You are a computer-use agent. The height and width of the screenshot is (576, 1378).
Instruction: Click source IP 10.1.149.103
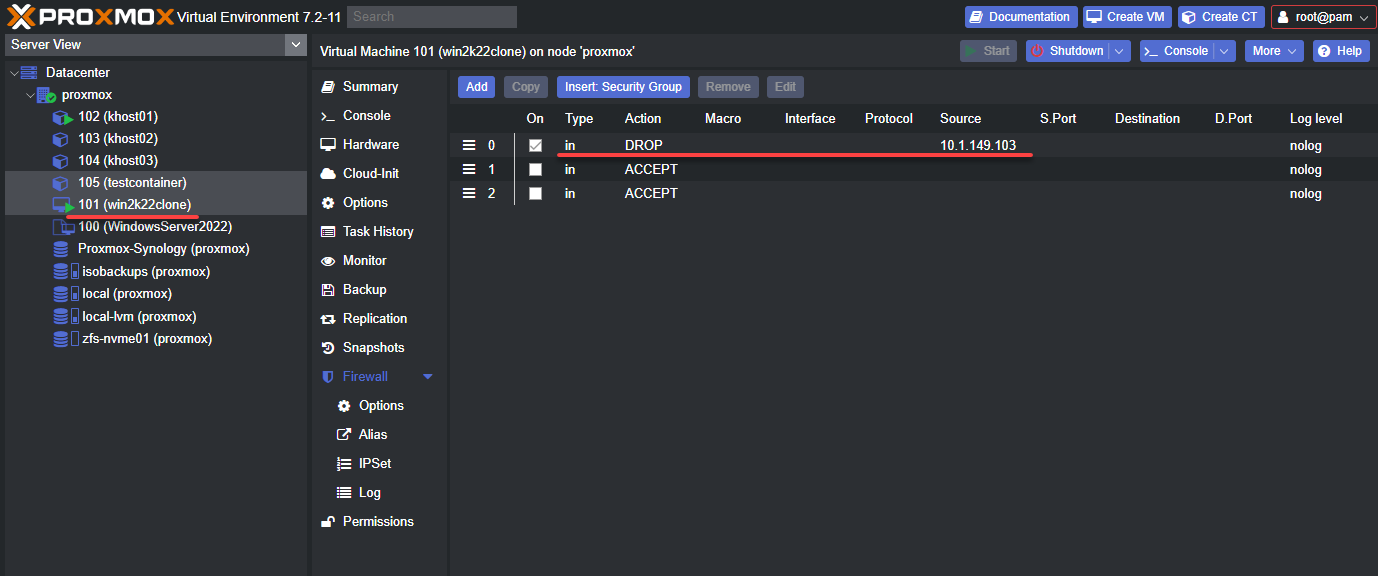978,146
